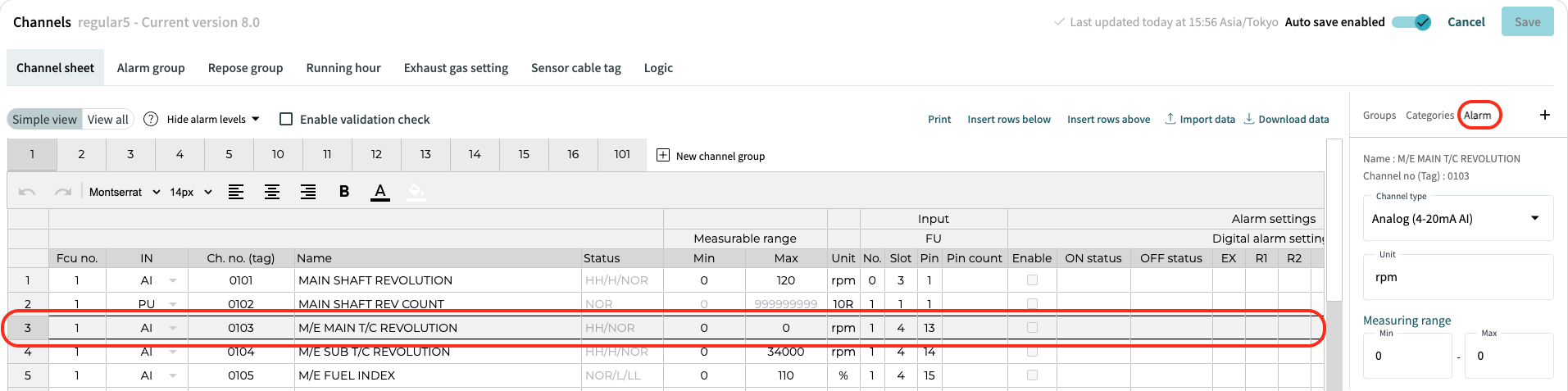Image resolution: width=1568 pixels, height=391 pixels.
Task: Click the Save button
Action: (x=1527, y=22)
